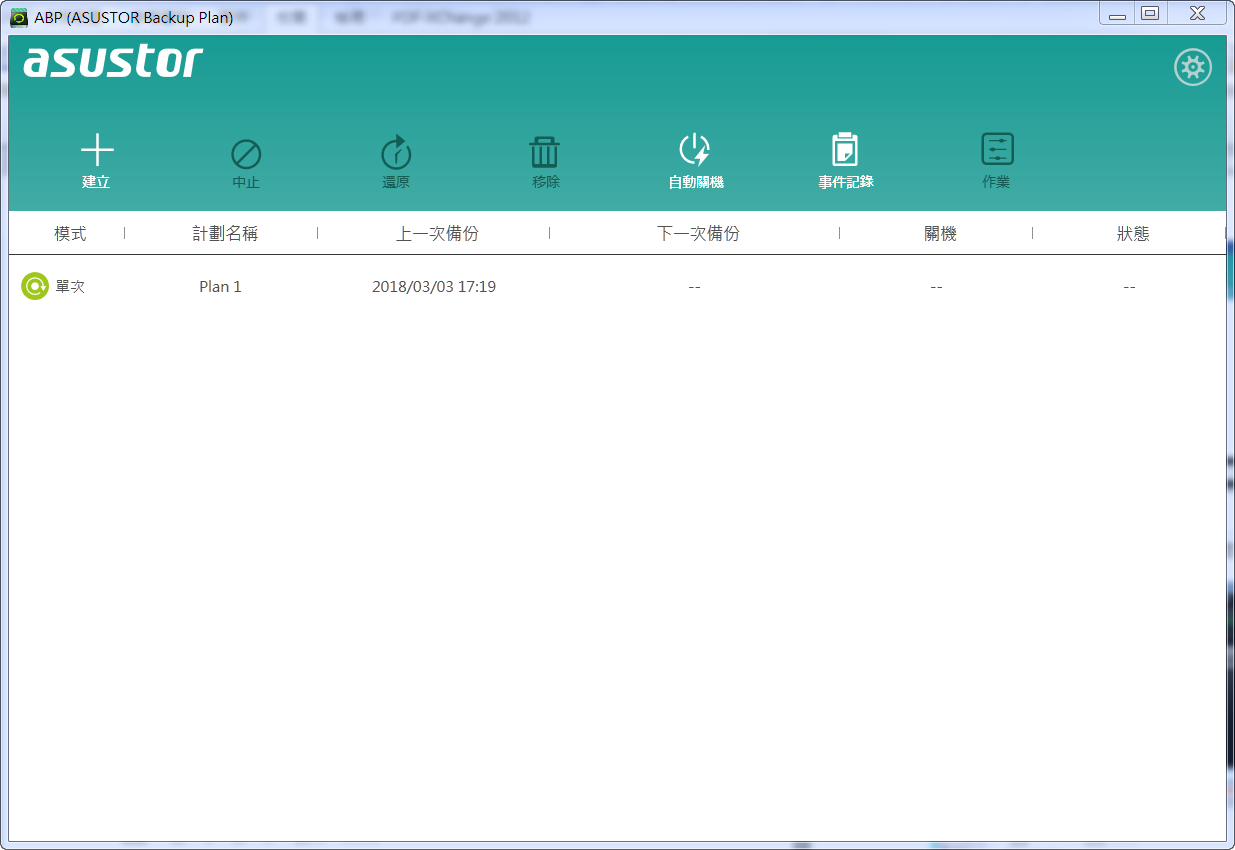Image resolution: width=1235 pixels, height=850 pixels.
Task: Sort by 關機 column header
Action: coord(940,233)
